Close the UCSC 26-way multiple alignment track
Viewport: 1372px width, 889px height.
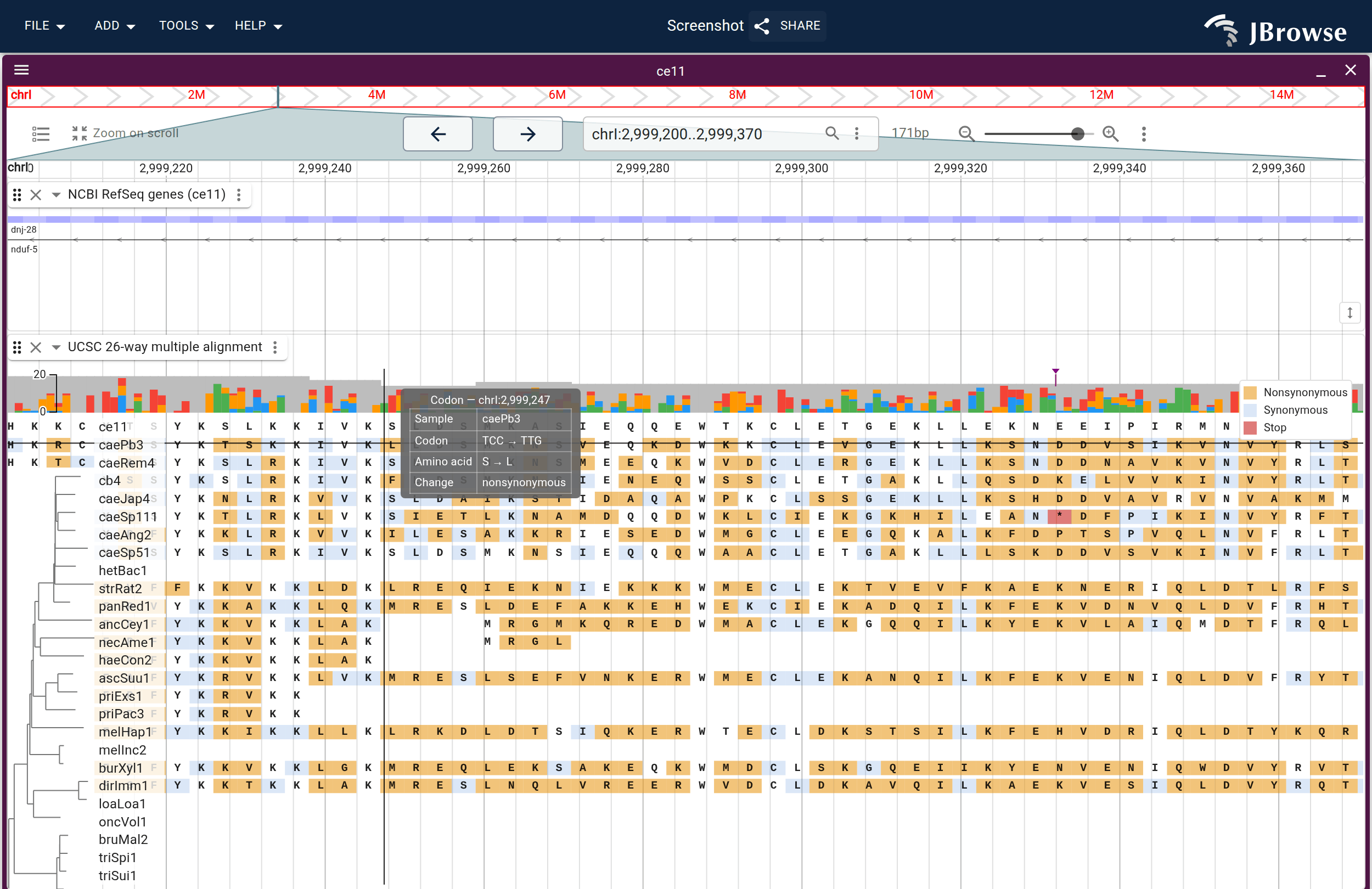tap(36, 347)
